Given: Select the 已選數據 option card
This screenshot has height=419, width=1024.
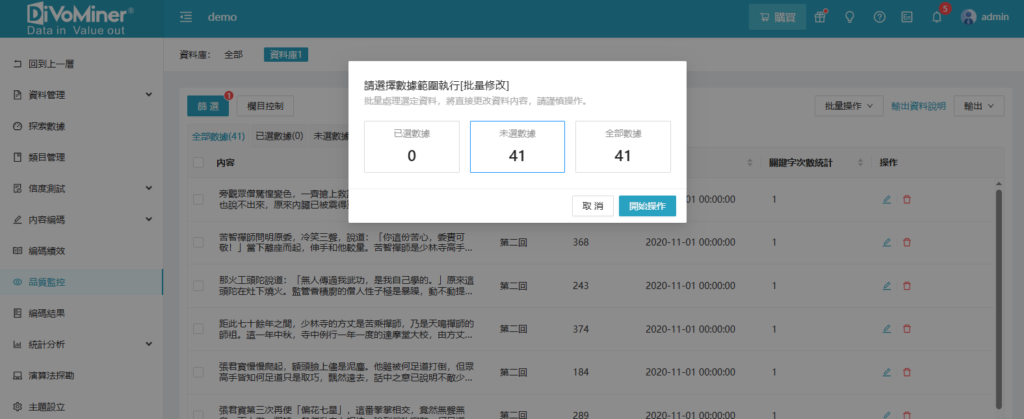Looking at the screenshot, I should tap(412, 147).
